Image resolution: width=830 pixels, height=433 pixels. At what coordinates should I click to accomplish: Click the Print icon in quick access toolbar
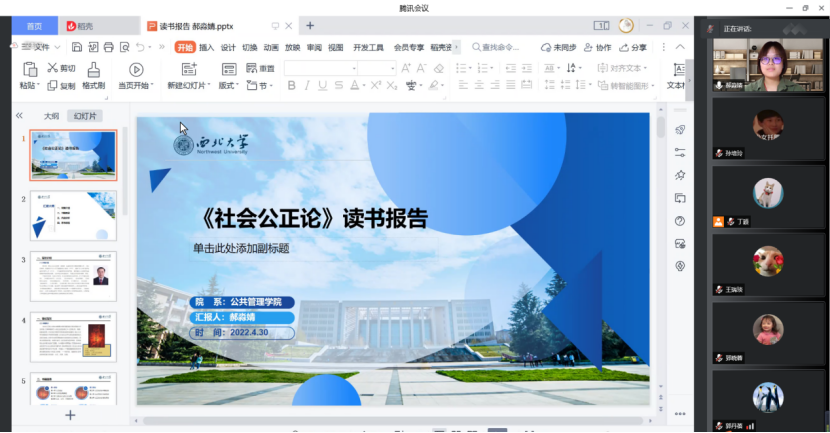coord(108,47)
